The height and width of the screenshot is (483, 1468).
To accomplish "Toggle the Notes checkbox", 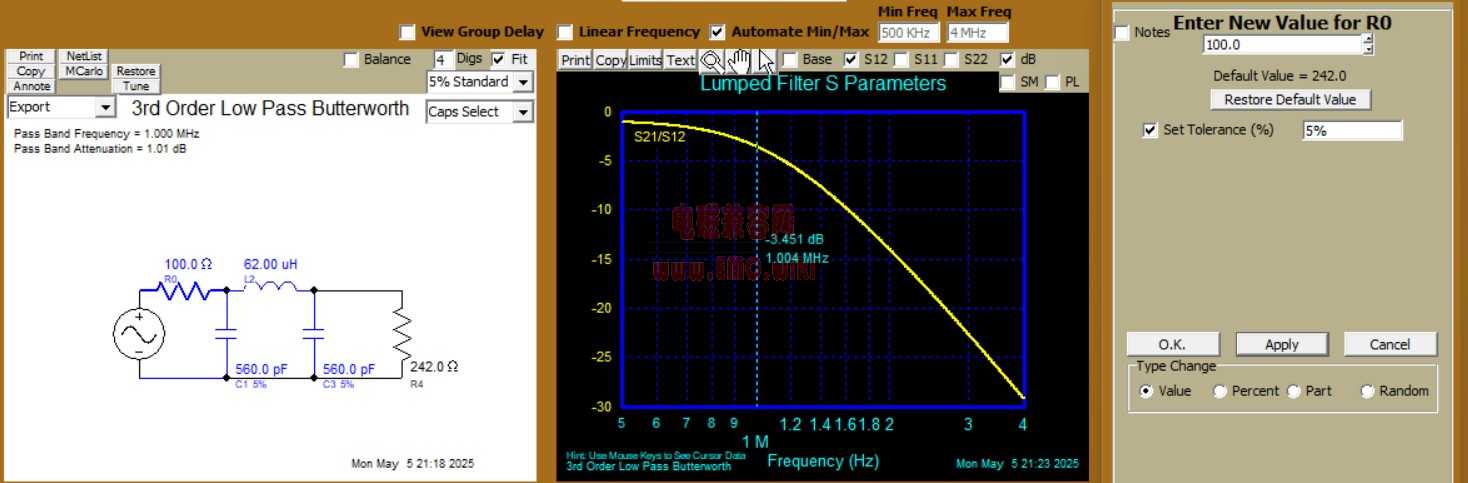I will pos(1122,33).
